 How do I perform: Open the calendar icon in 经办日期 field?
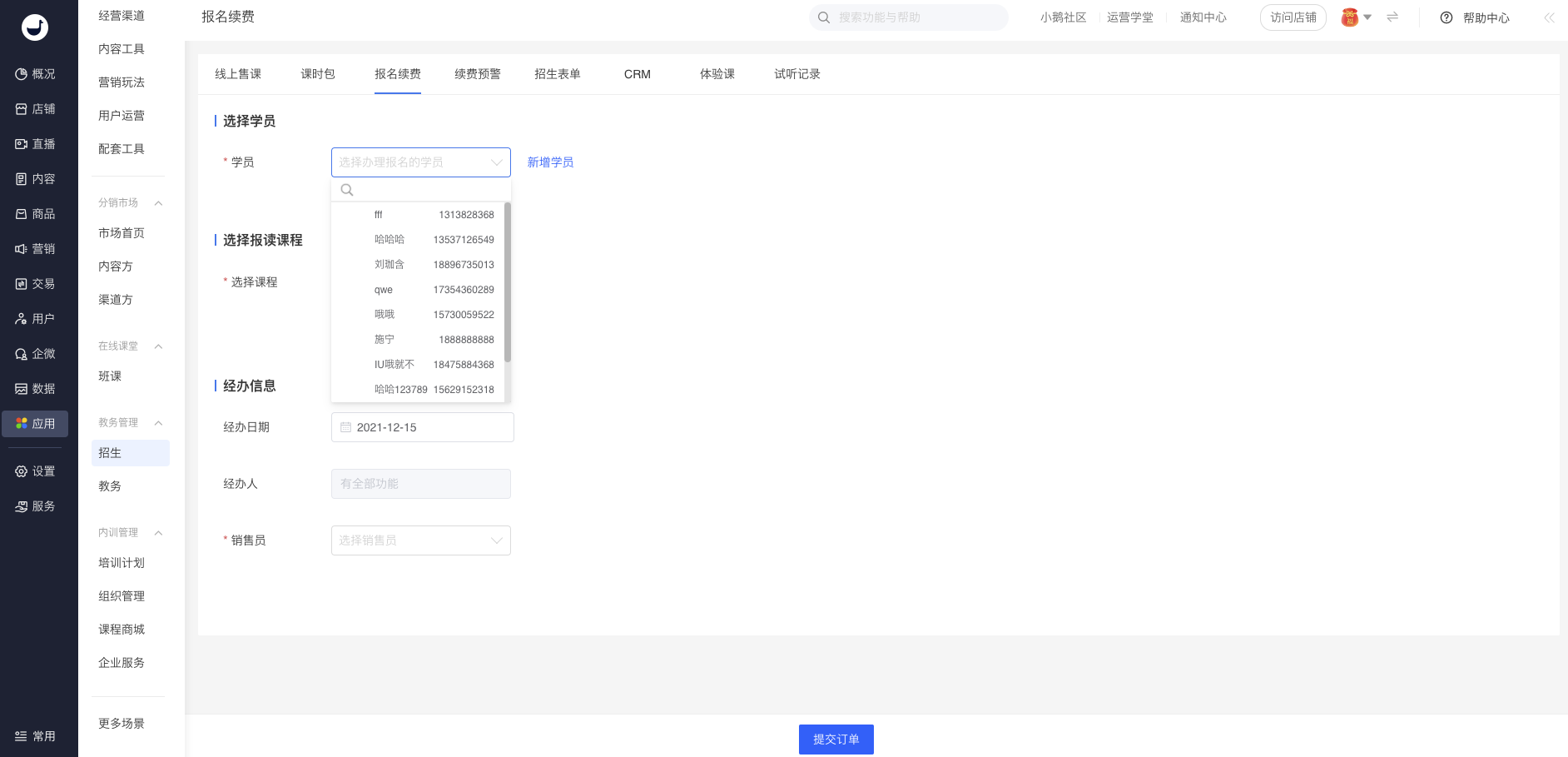tap(345, 427)
